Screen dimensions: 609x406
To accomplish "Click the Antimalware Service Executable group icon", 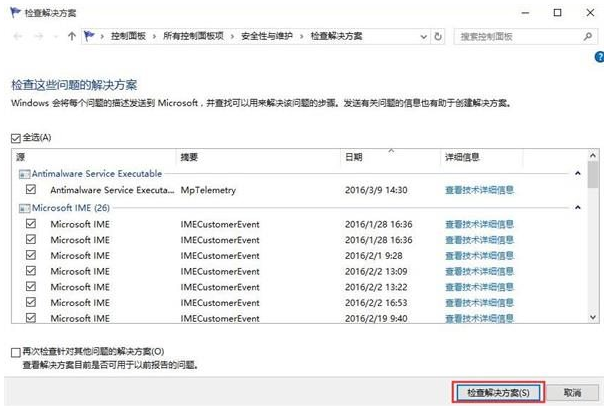I will [x=24, y=174].
